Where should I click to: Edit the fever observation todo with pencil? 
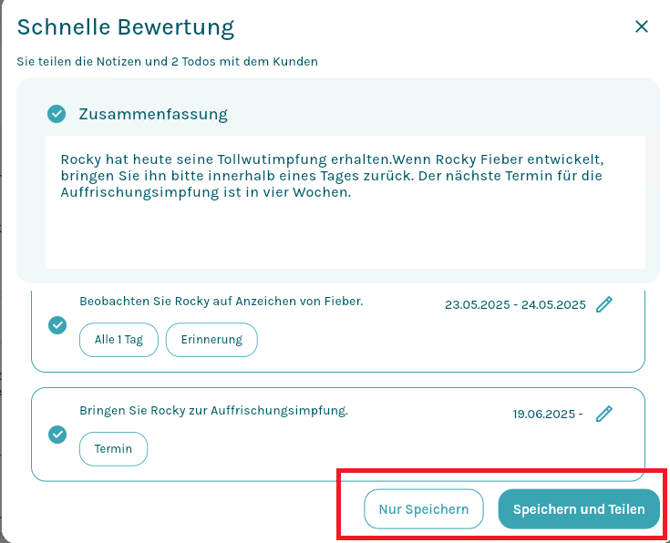point(604,305)
